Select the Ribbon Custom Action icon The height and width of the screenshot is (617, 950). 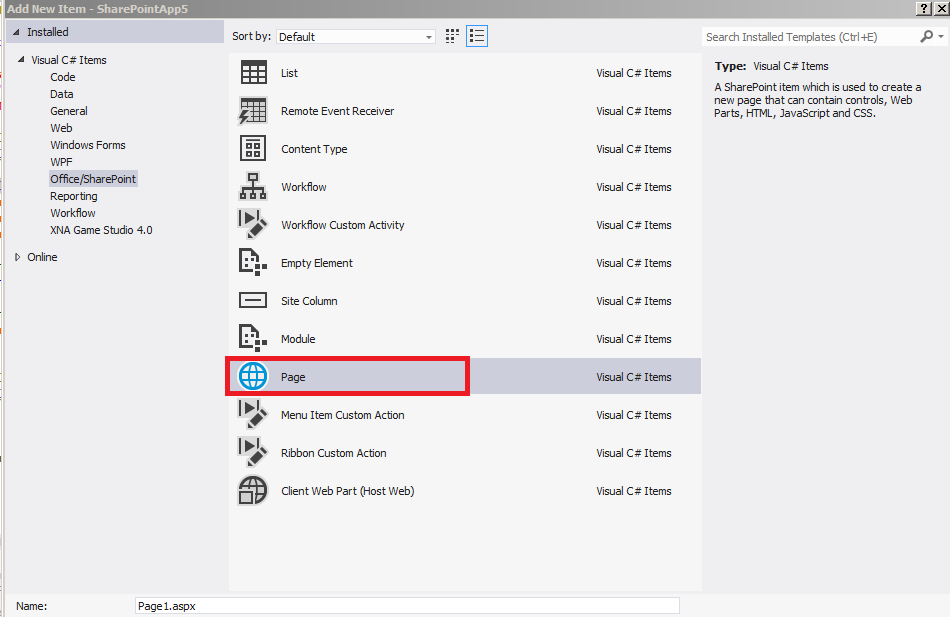pyautogui.click(x=253, y=453)
